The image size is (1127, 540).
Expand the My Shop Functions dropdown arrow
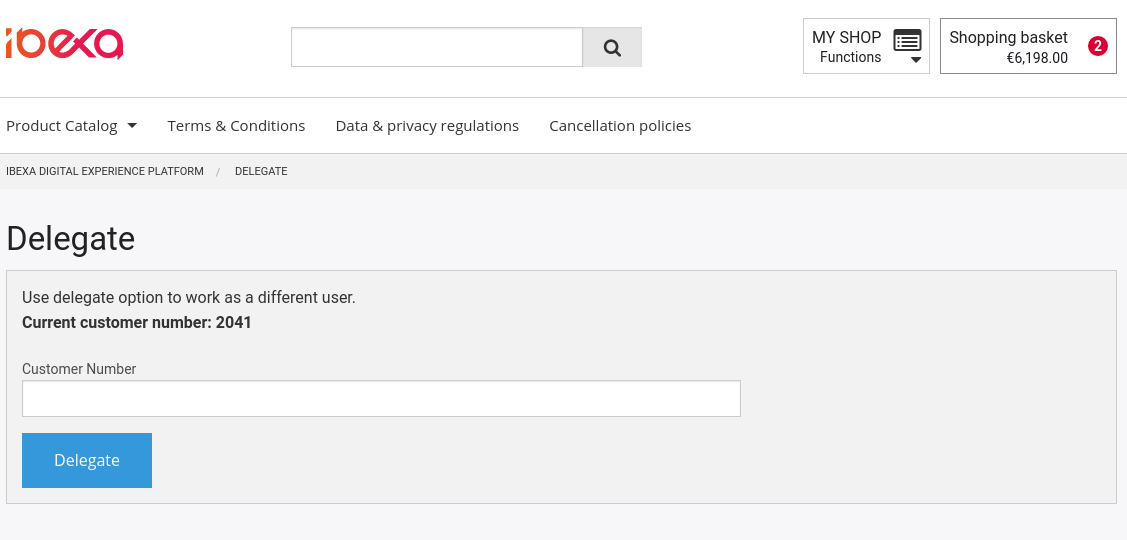(916, 60)
